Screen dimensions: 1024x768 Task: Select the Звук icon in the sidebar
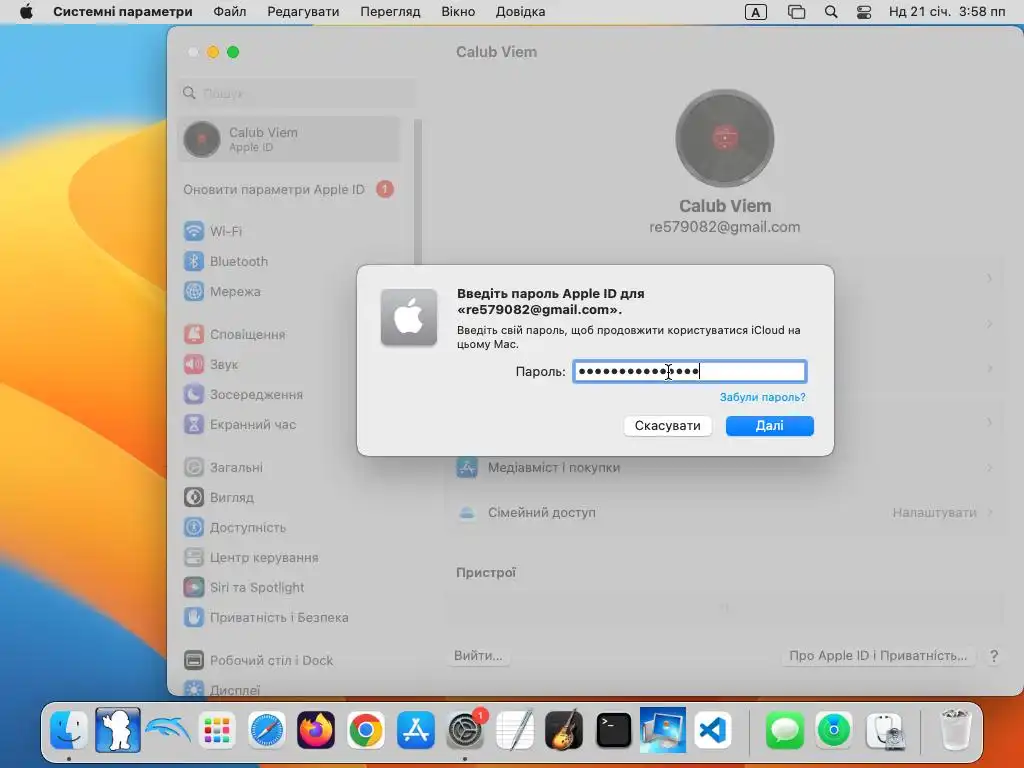pos(193,364)
